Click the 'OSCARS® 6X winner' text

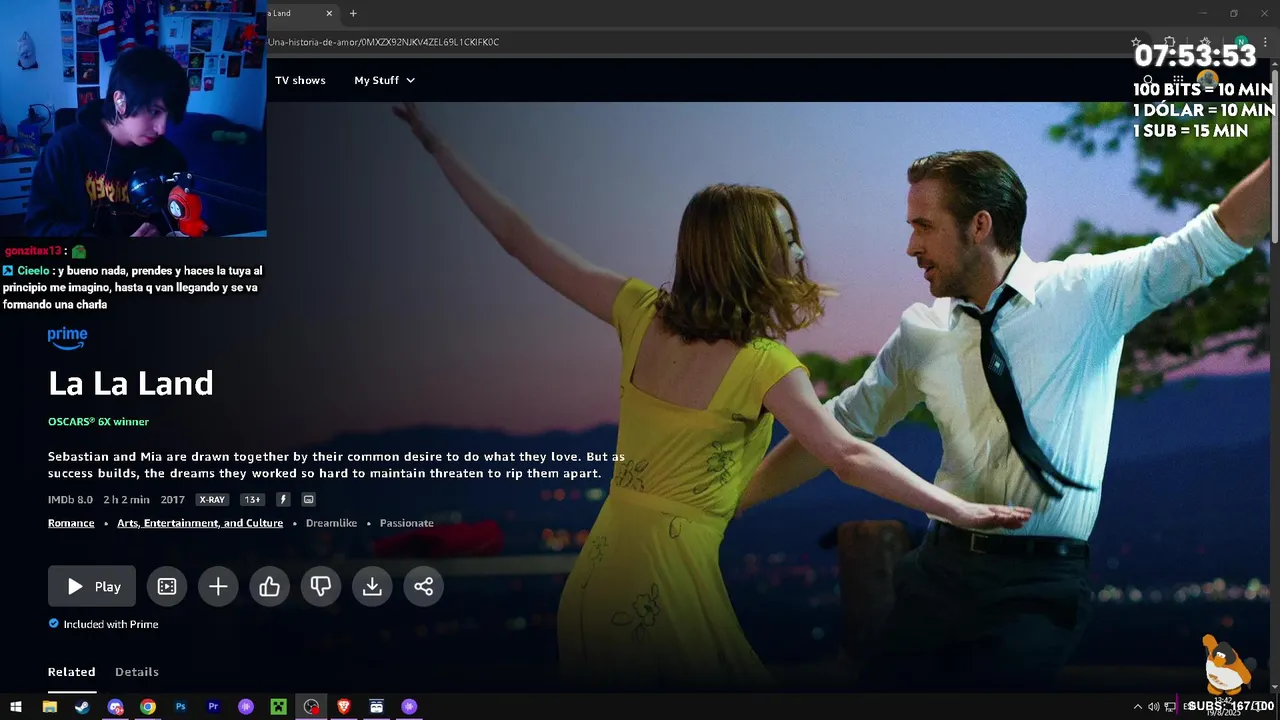coord(98,422)
